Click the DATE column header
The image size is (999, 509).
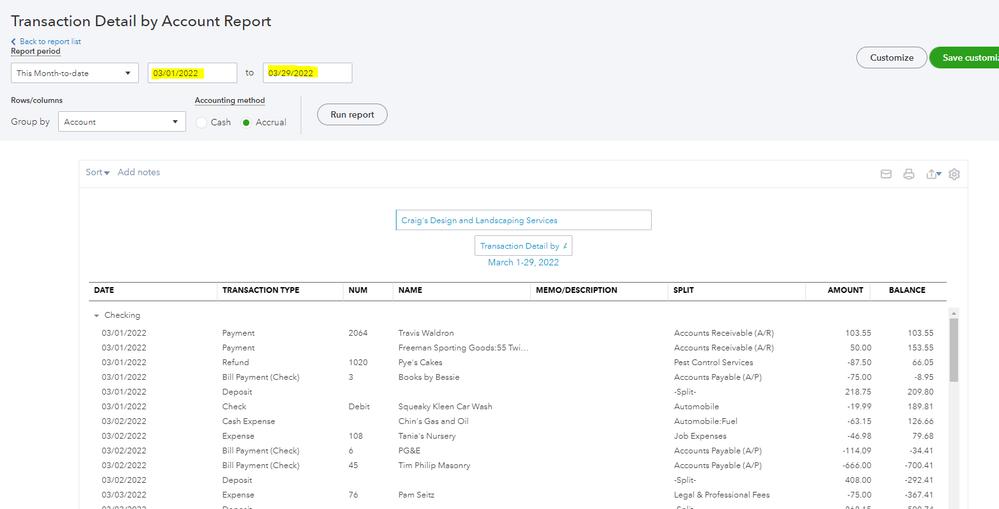pos(104,290)
